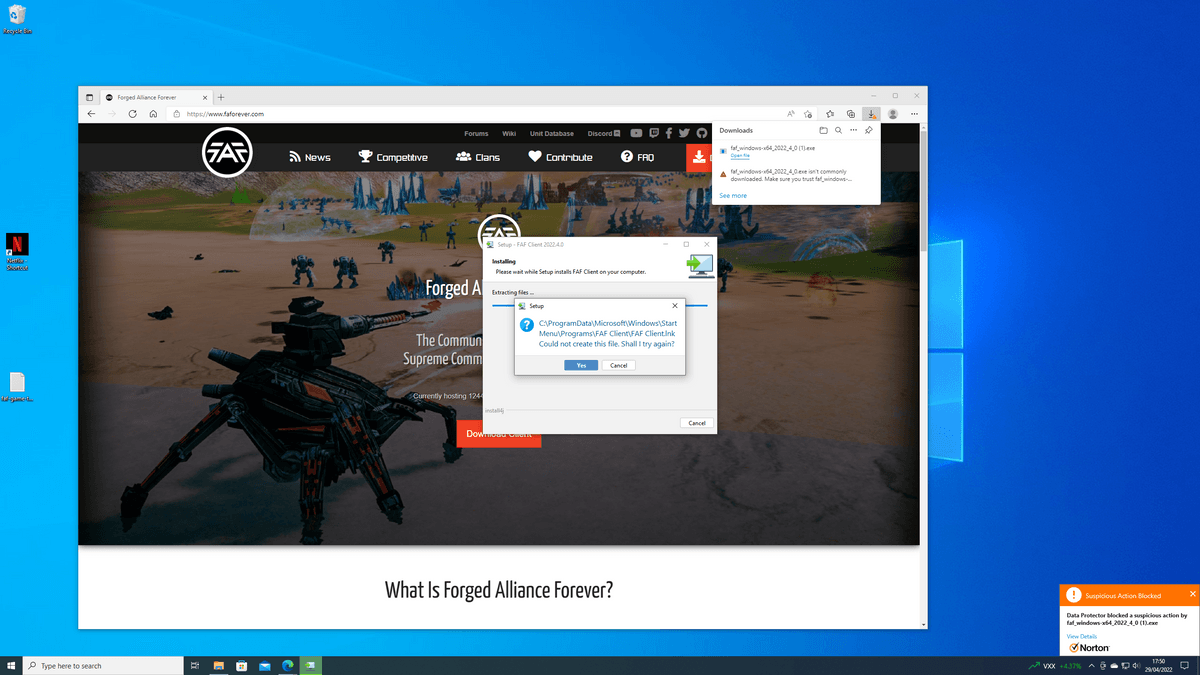Close the Setup error dialog

click(674, 305)
